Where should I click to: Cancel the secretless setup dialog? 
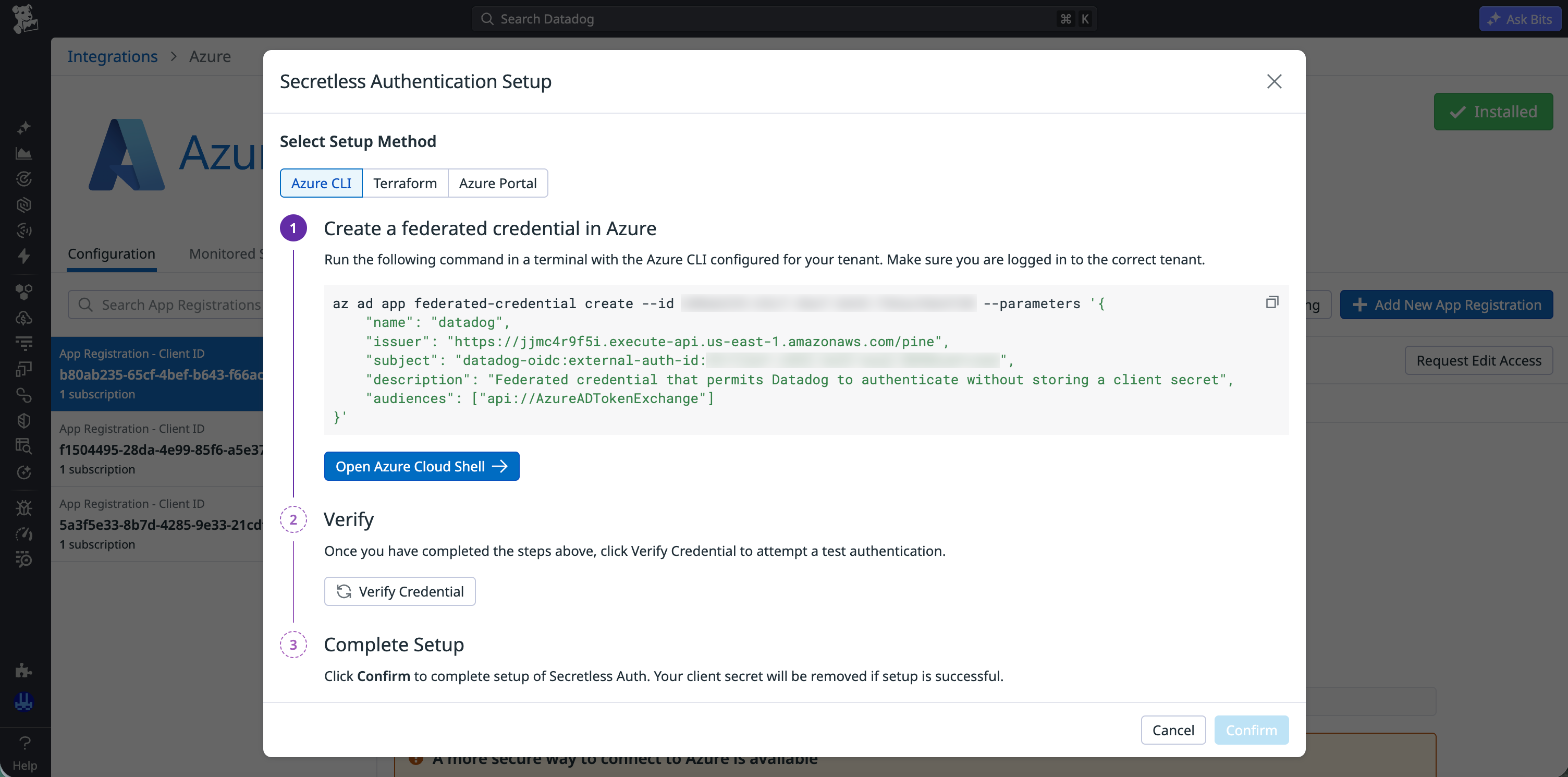(1173, 730)
